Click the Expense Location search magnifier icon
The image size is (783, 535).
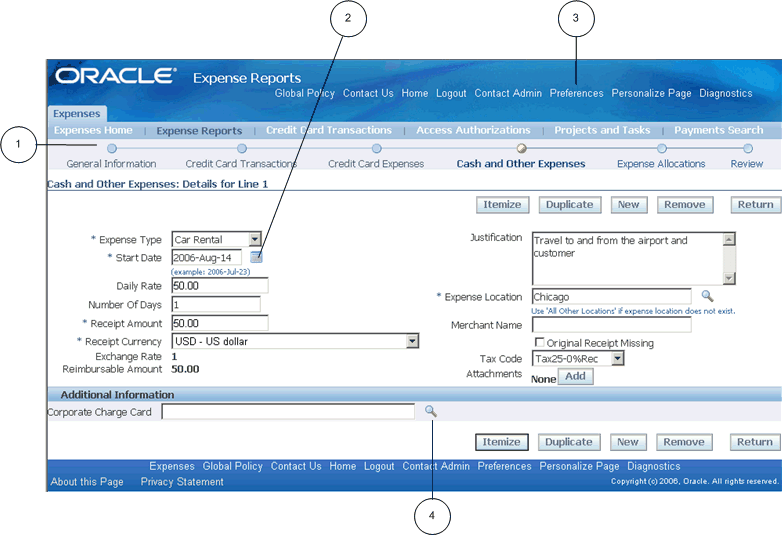pyautogui.click(x=707, y=296)
